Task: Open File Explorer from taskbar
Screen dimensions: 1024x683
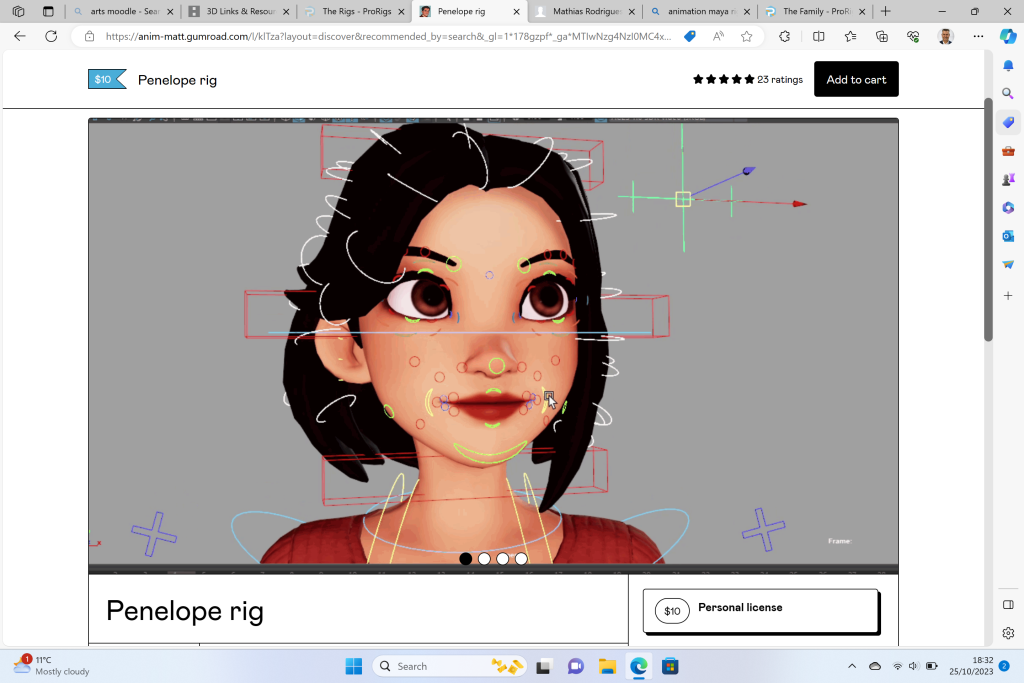Action: (x=607, y=666)
